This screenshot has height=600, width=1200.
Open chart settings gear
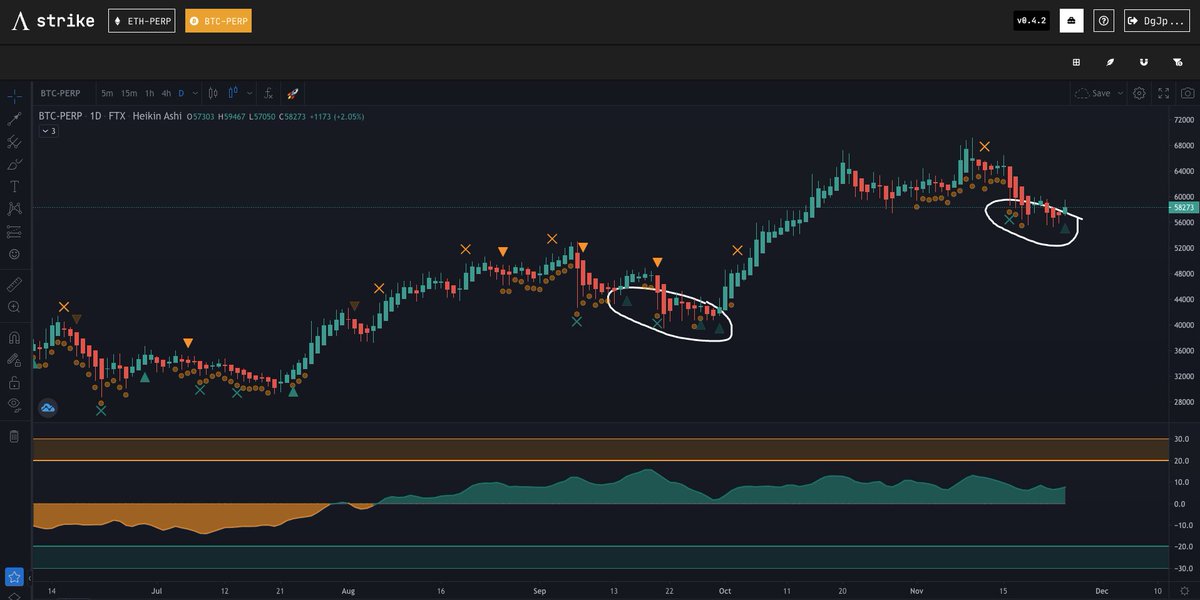point(1139,93)
